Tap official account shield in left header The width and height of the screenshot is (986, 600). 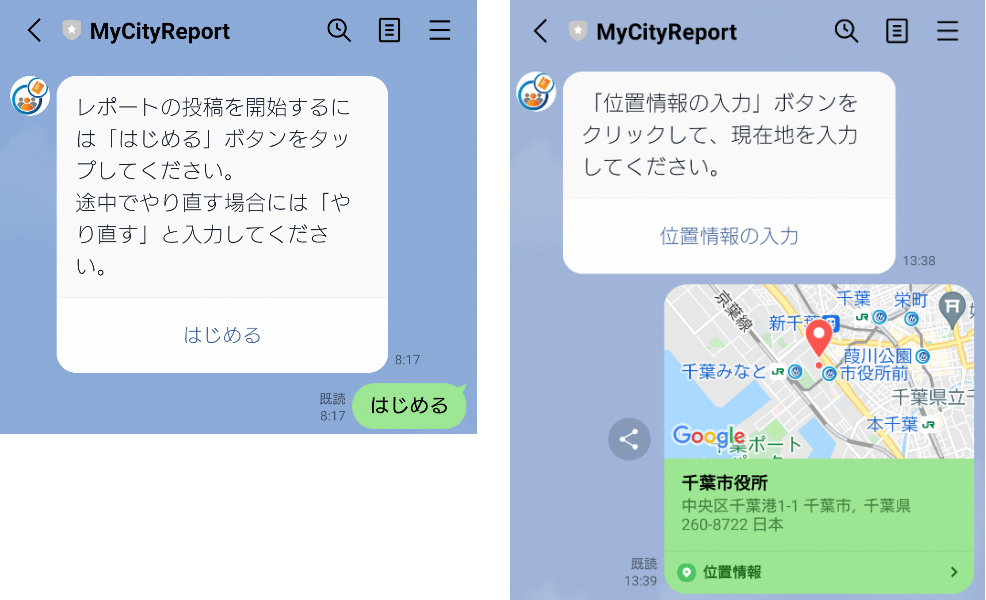72,30
